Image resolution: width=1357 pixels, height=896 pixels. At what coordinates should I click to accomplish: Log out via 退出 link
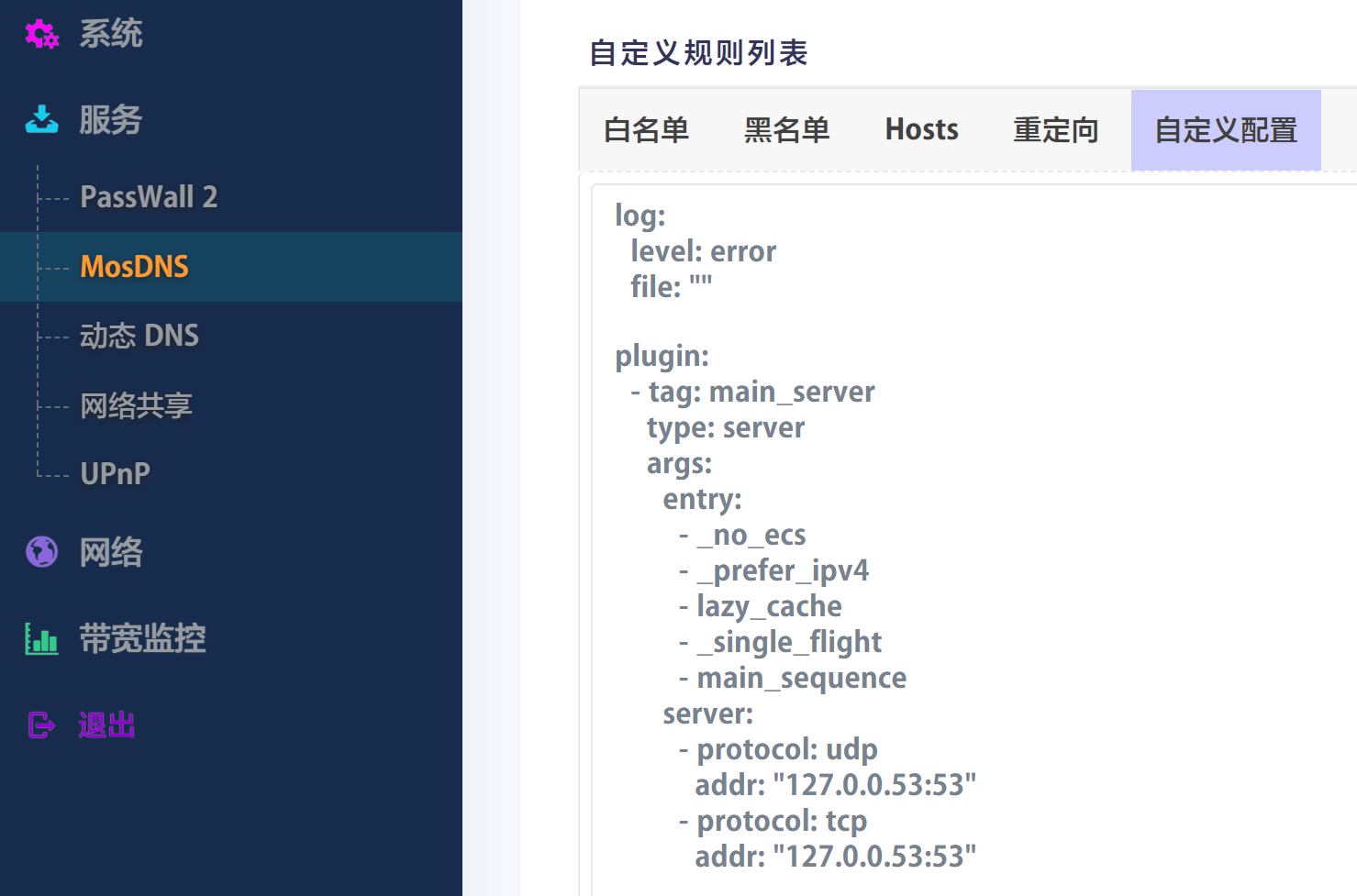[106, 725]
